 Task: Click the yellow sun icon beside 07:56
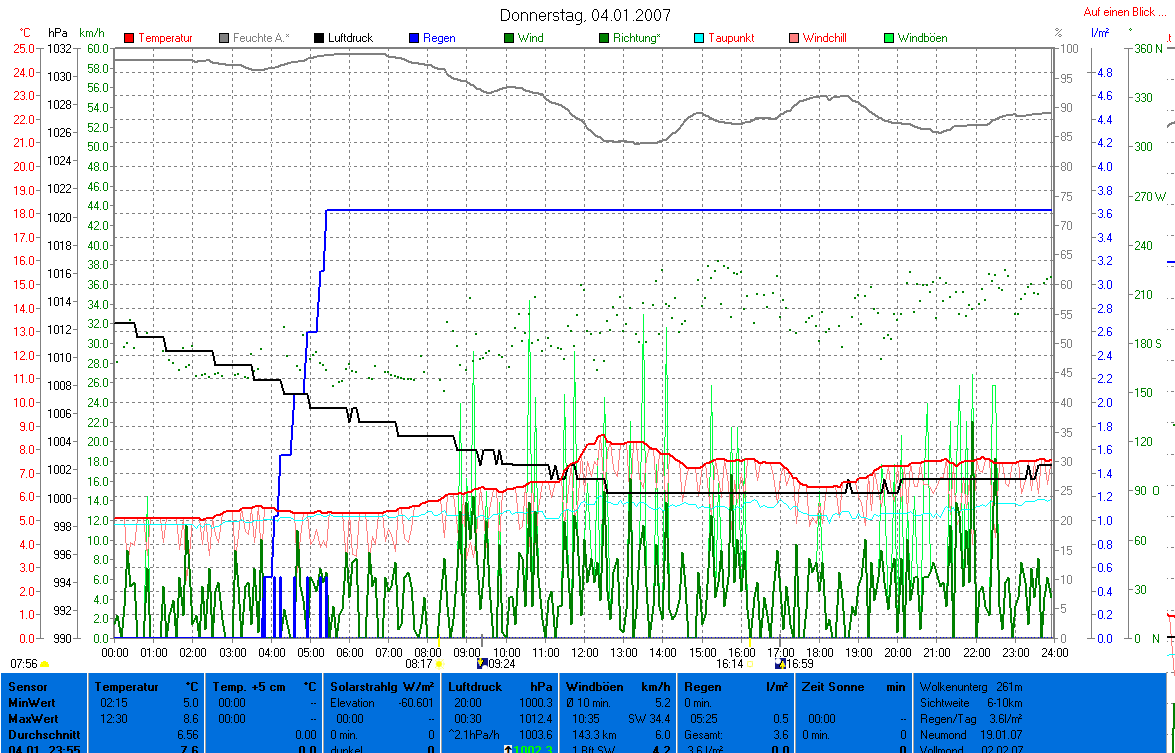[45, 664]
